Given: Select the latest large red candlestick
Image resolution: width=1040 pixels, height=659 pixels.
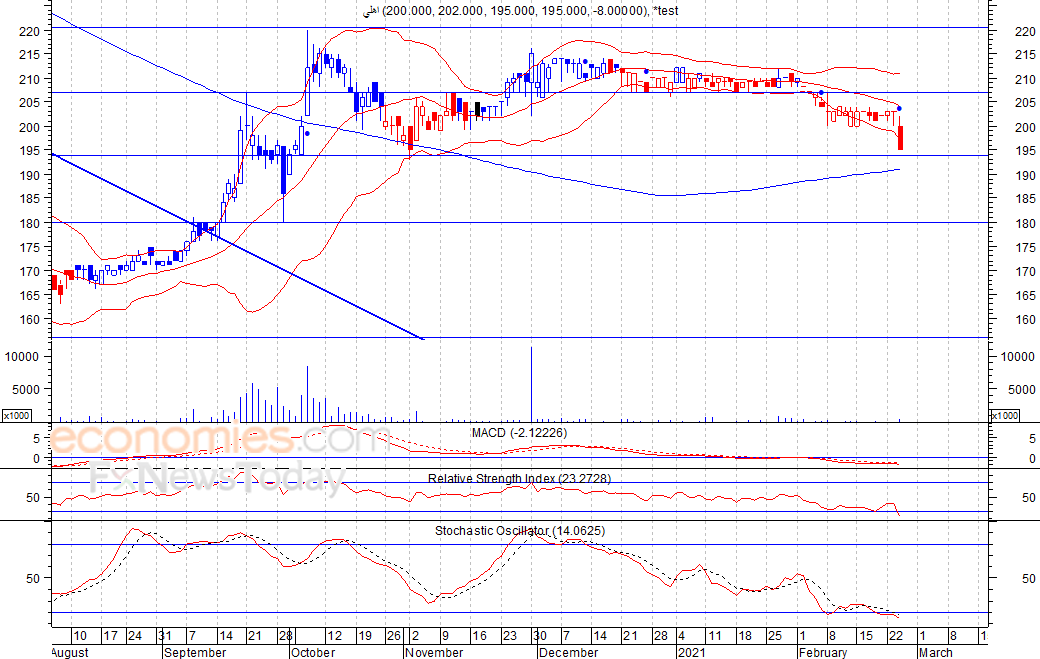Looking at the screenshot, I should (x=901, y=138).
